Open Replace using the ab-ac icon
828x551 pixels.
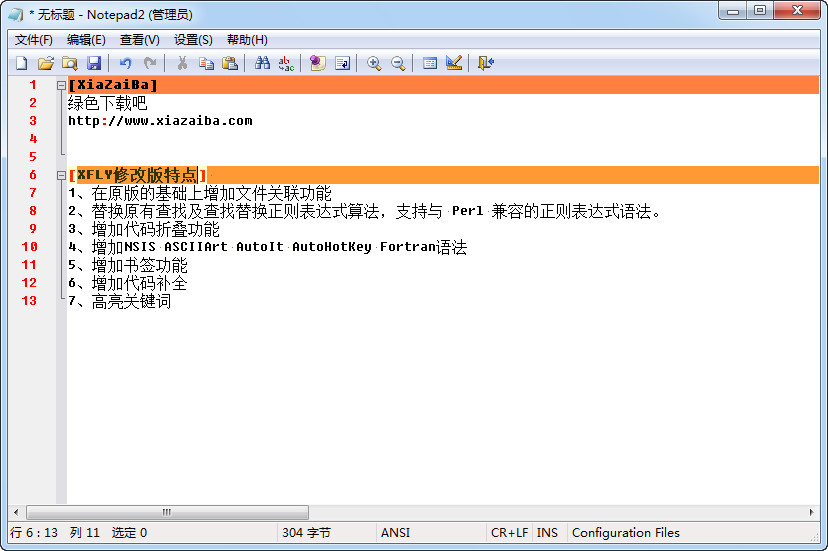(286, 63)
